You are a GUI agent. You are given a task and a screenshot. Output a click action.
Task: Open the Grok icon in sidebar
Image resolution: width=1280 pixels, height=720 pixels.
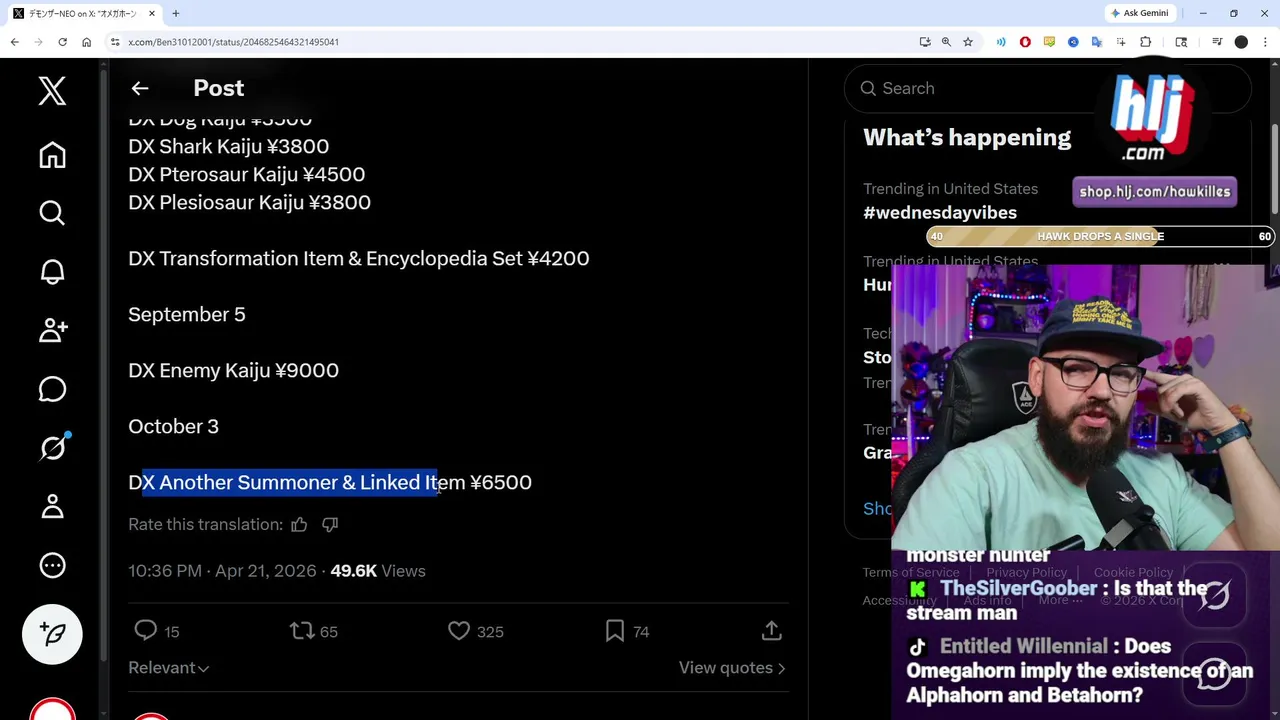click(x=52, y=448)
